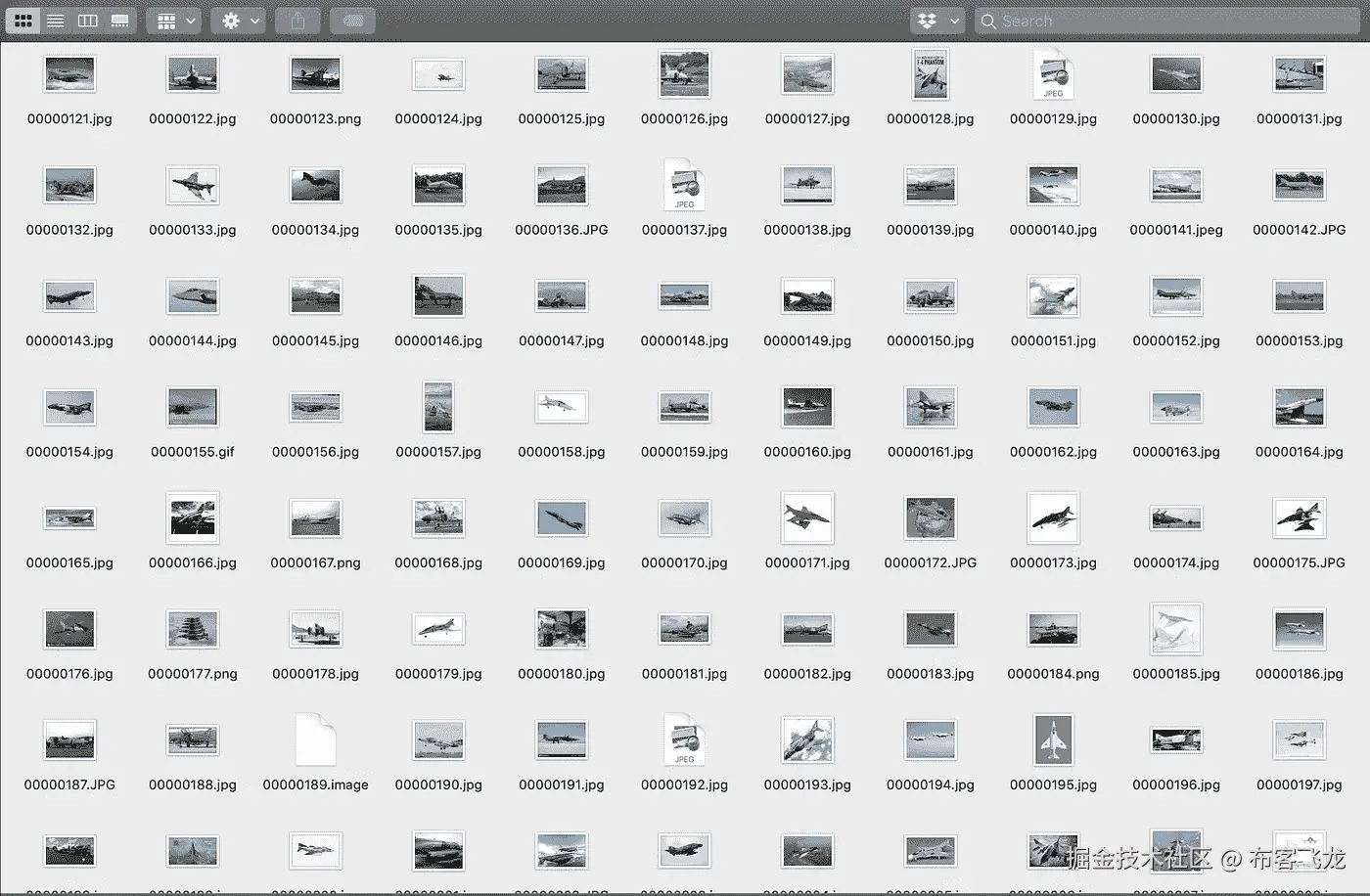Screen dimensions: 1370x896
Task: Open the Dropbox toolbar dropdown
Action: [x=937, y=21]
